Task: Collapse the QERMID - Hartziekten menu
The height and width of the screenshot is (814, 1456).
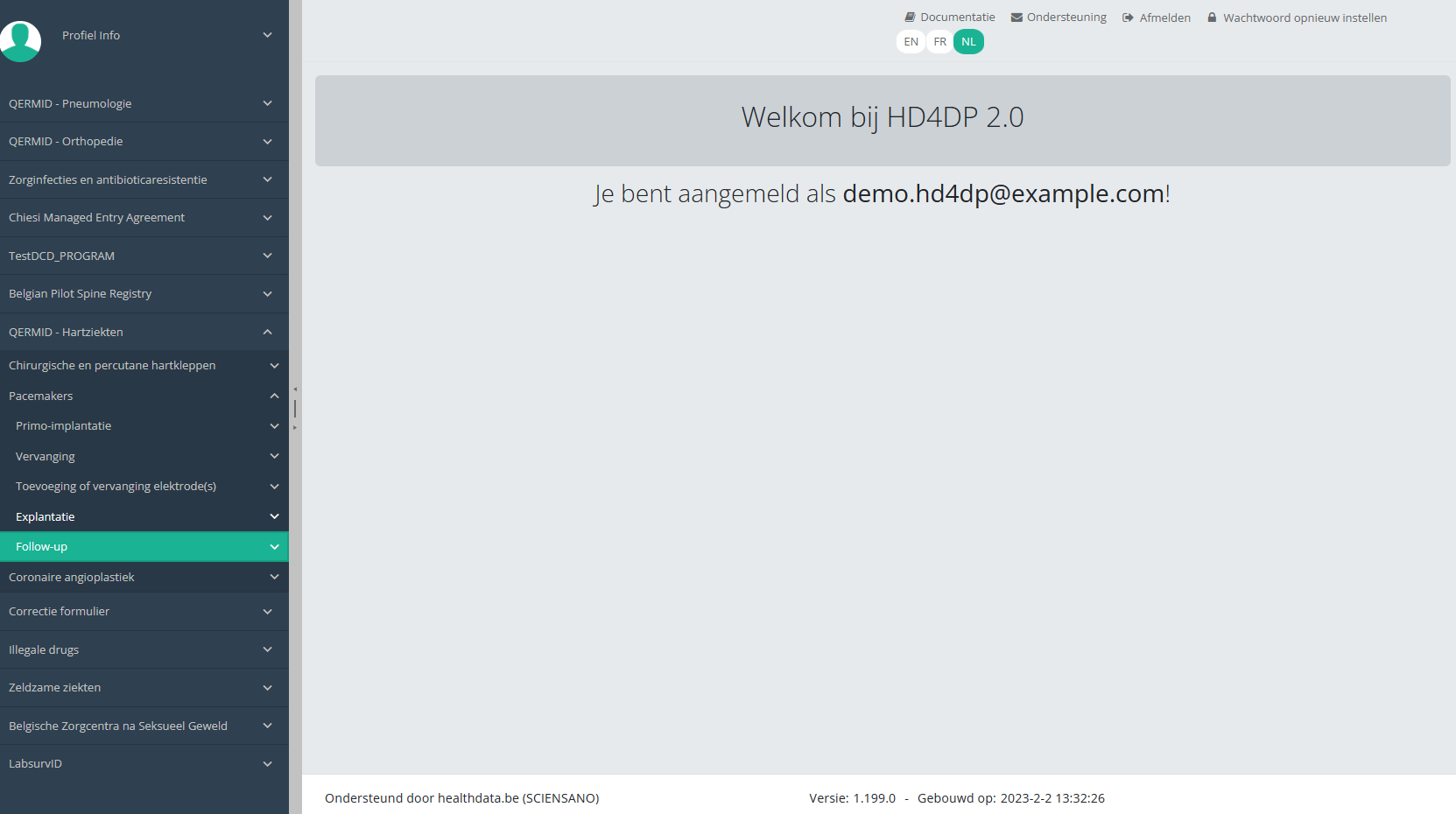Action: (x=267, y=332)
